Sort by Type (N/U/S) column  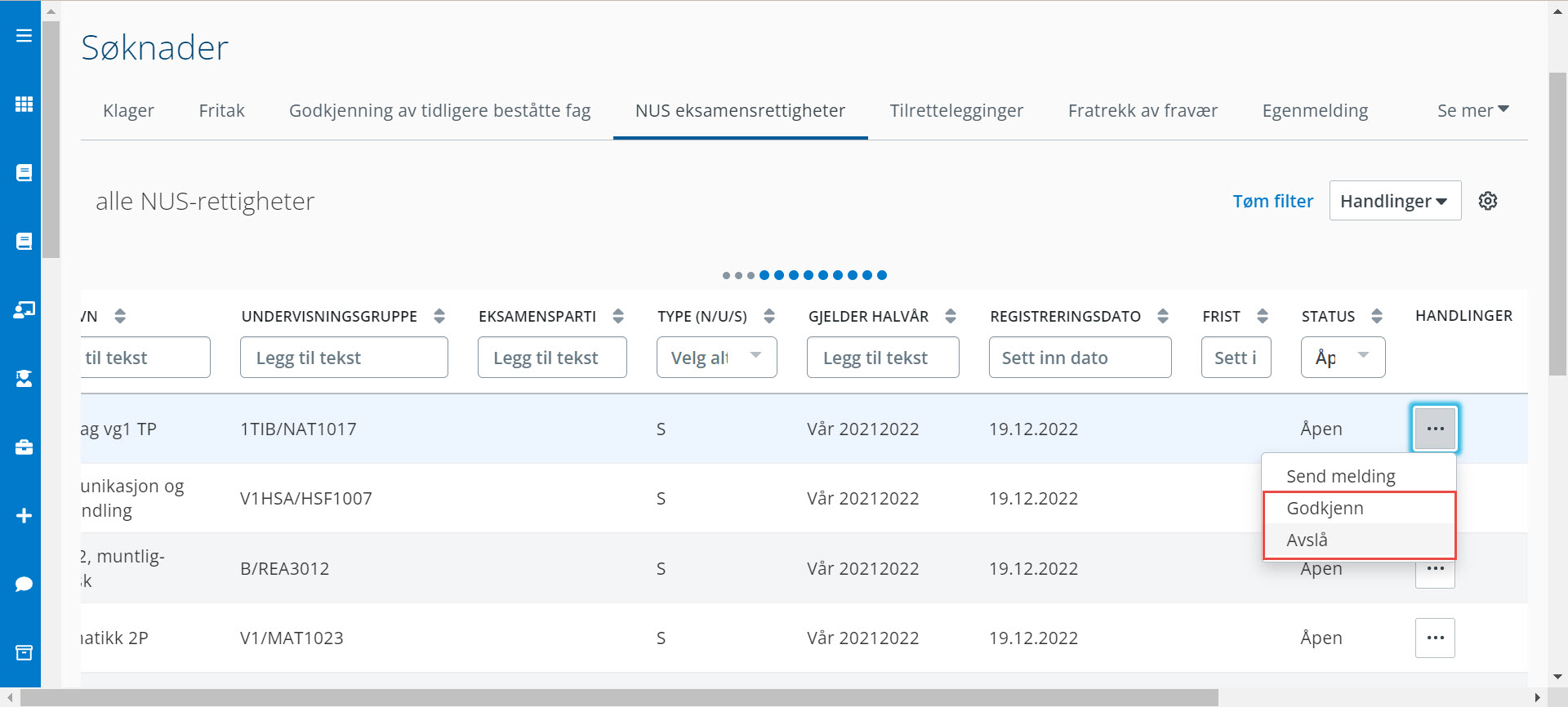pos(769,316)
